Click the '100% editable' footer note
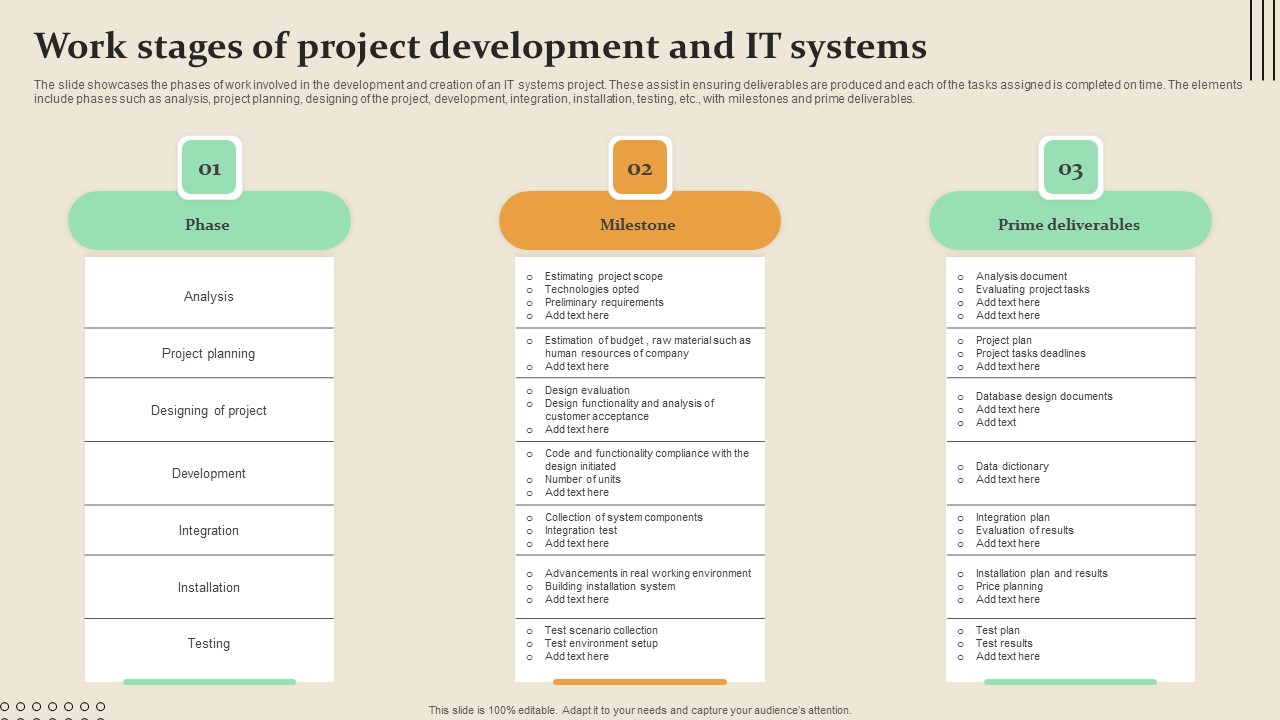 (x=640, y=710)
